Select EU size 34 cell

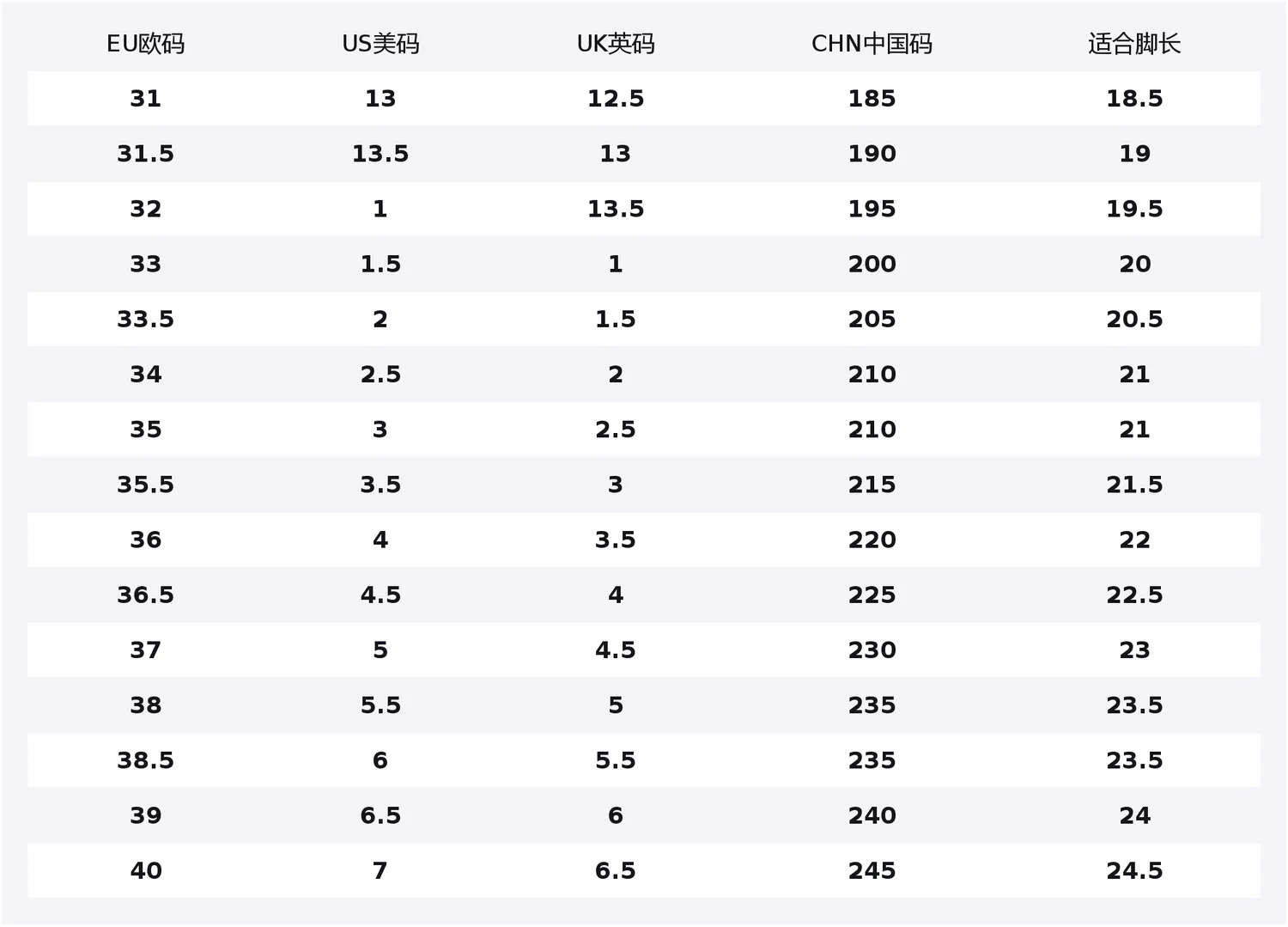pos(145,375)
